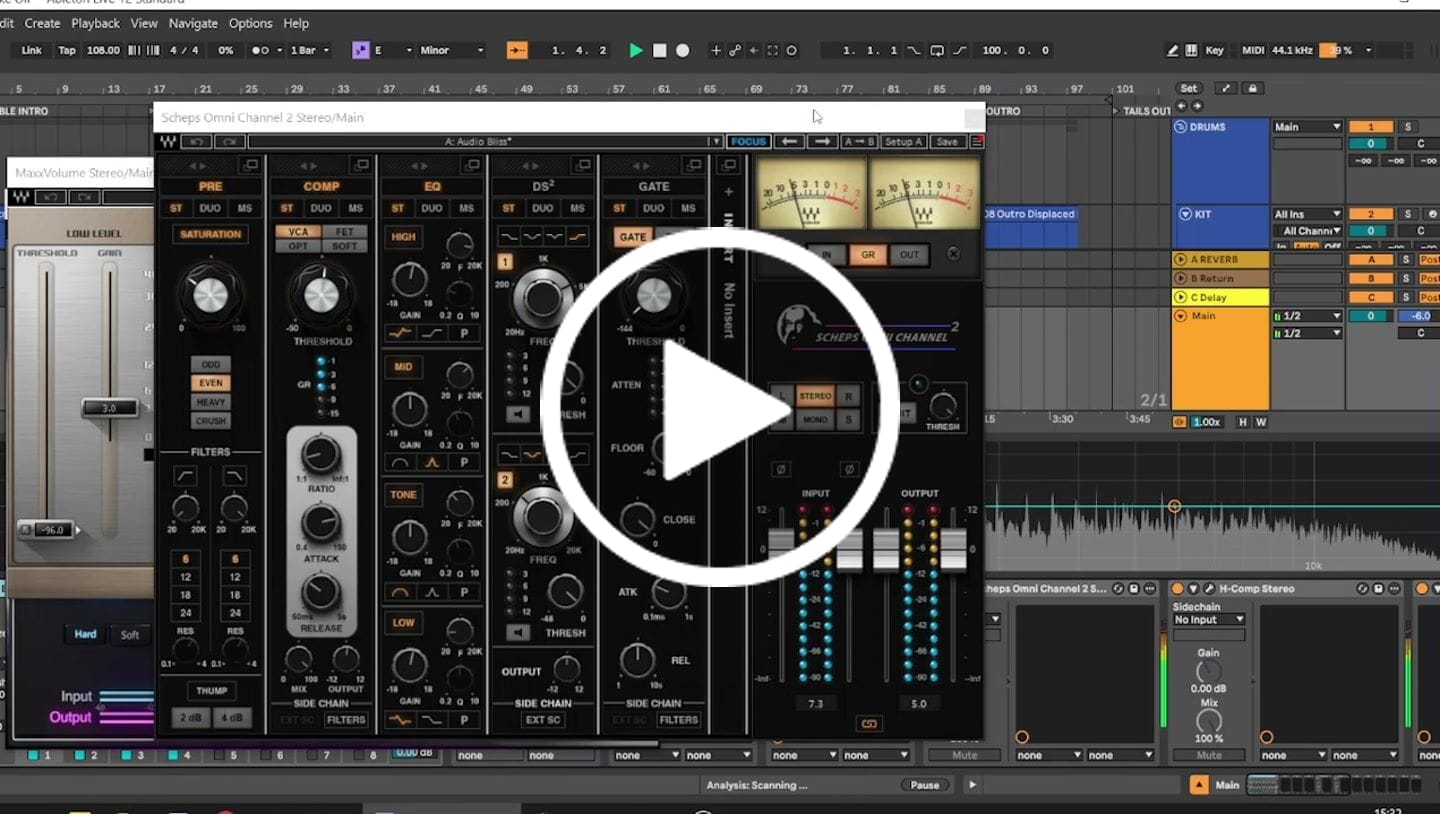Click the transport Stop button
1440x814 pixels.
(659, 50)
